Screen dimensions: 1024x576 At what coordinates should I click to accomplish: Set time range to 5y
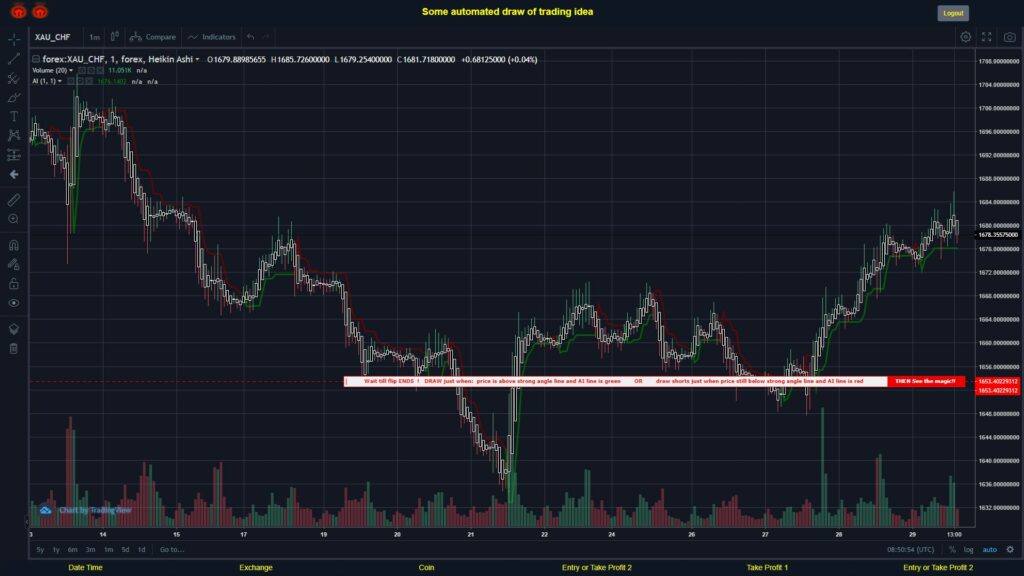(x=40, y=550)
